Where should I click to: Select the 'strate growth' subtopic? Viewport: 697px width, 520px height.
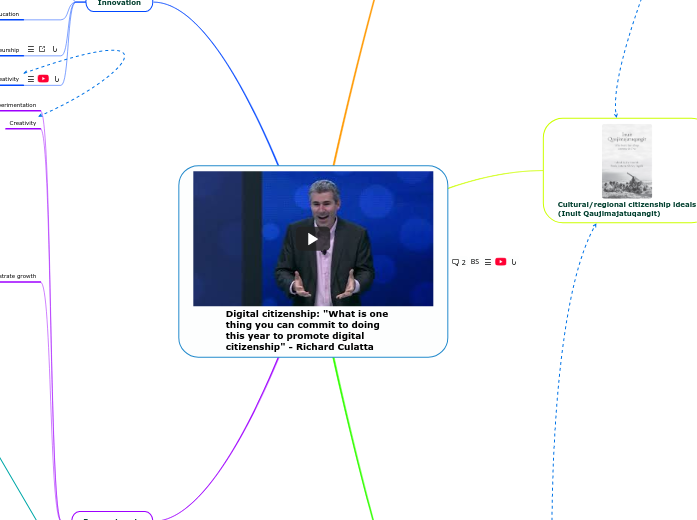[18, 276]
